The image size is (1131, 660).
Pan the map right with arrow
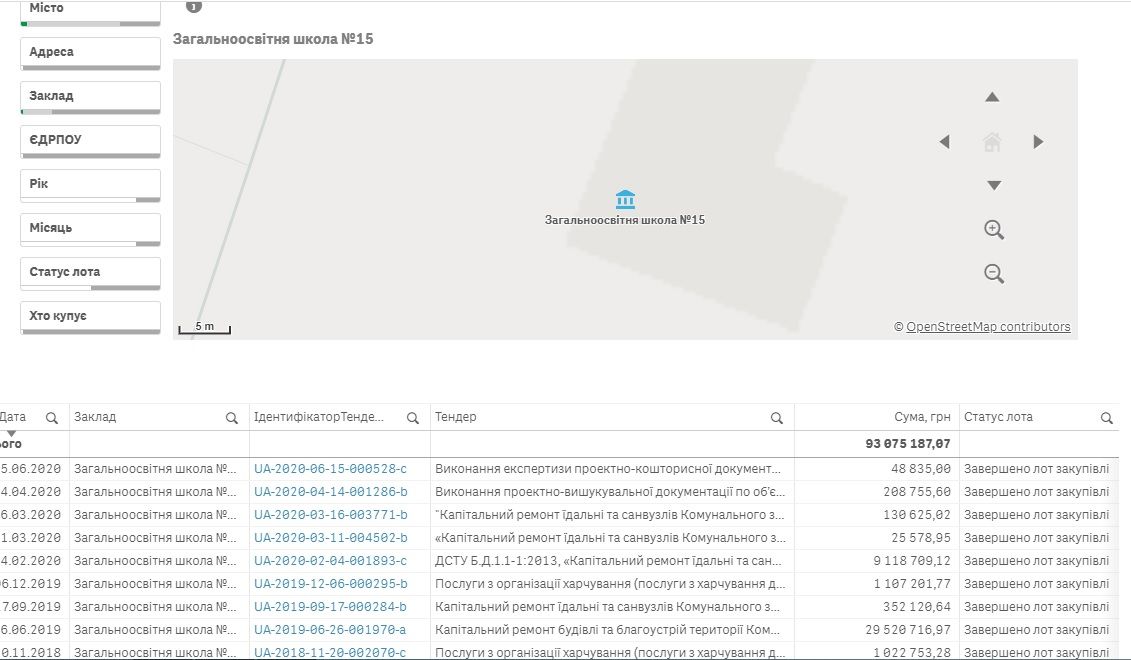click(x=1038, y=142)
